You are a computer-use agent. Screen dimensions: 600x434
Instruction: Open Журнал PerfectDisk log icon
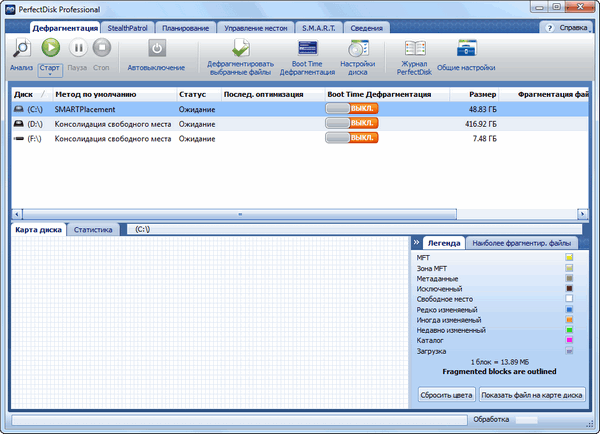(x=415, y=48)
